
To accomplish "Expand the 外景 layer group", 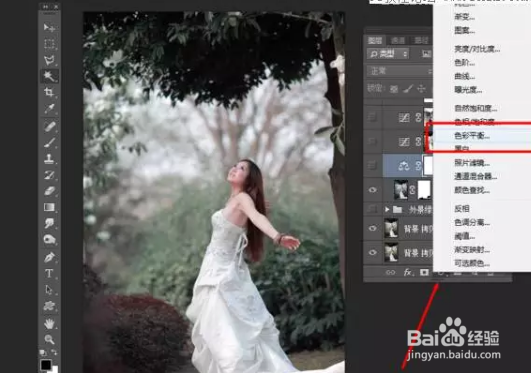I will (387, 209).
